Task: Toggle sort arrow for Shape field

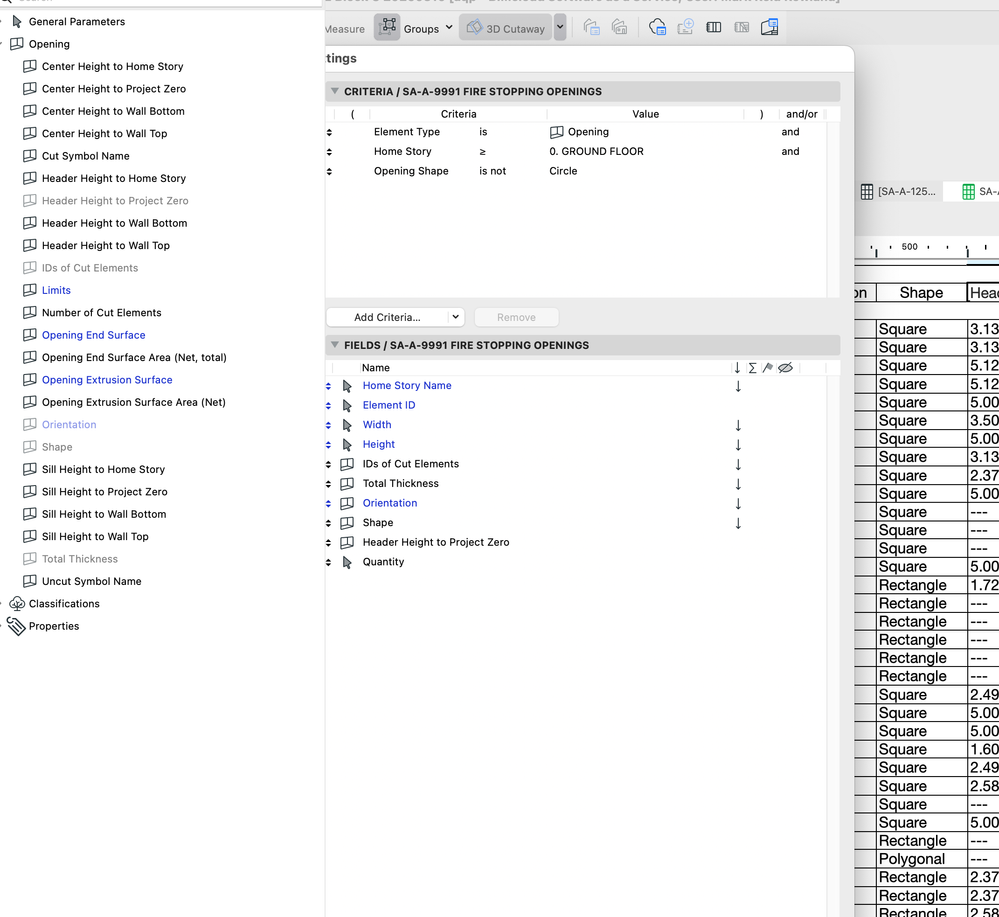Action: point(738,523)
